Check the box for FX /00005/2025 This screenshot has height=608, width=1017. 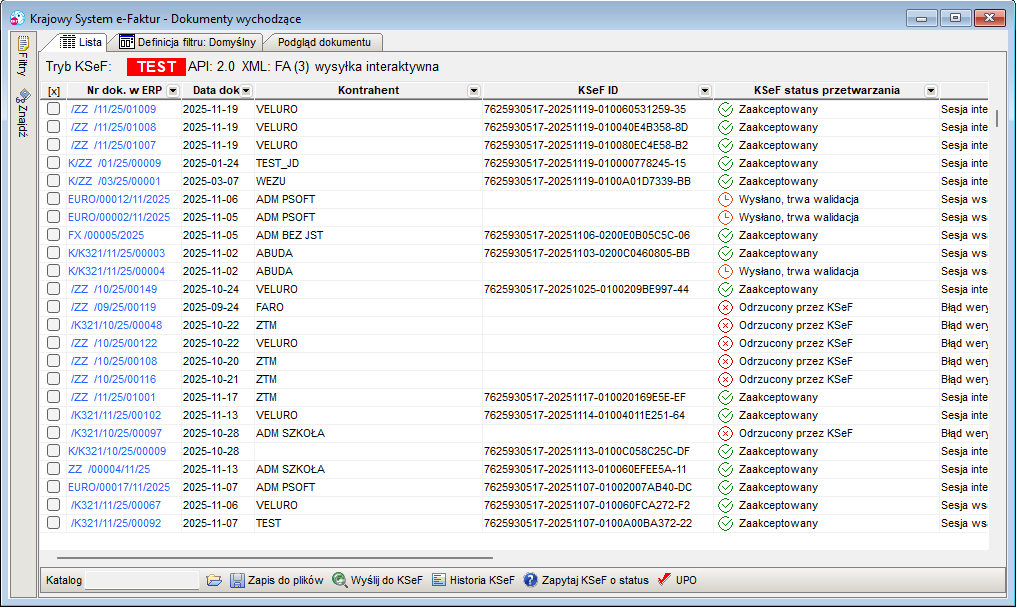coord(53,235)
